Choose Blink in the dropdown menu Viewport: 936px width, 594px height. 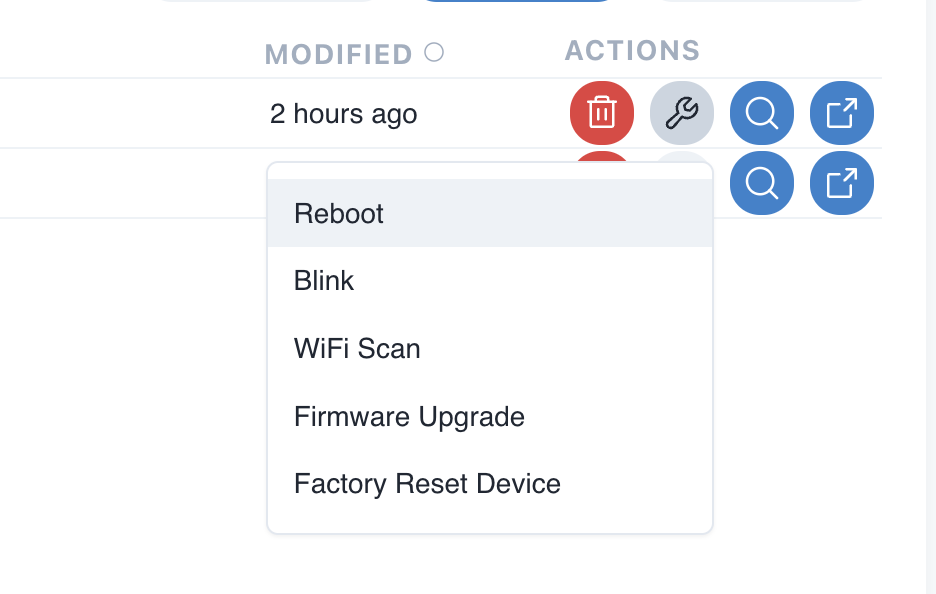324,281
